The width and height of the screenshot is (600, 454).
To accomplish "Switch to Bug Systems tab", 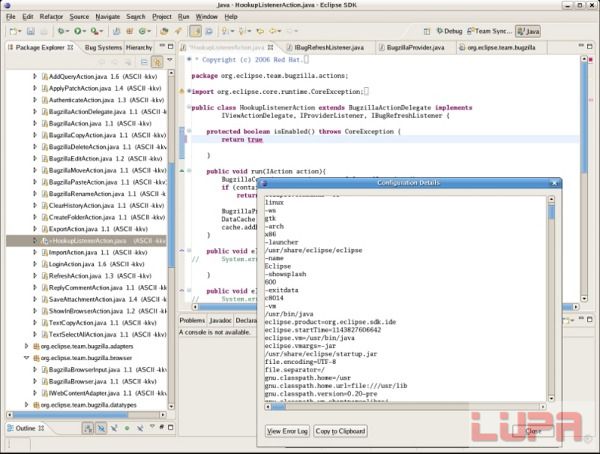I will (x=103, y=47).
